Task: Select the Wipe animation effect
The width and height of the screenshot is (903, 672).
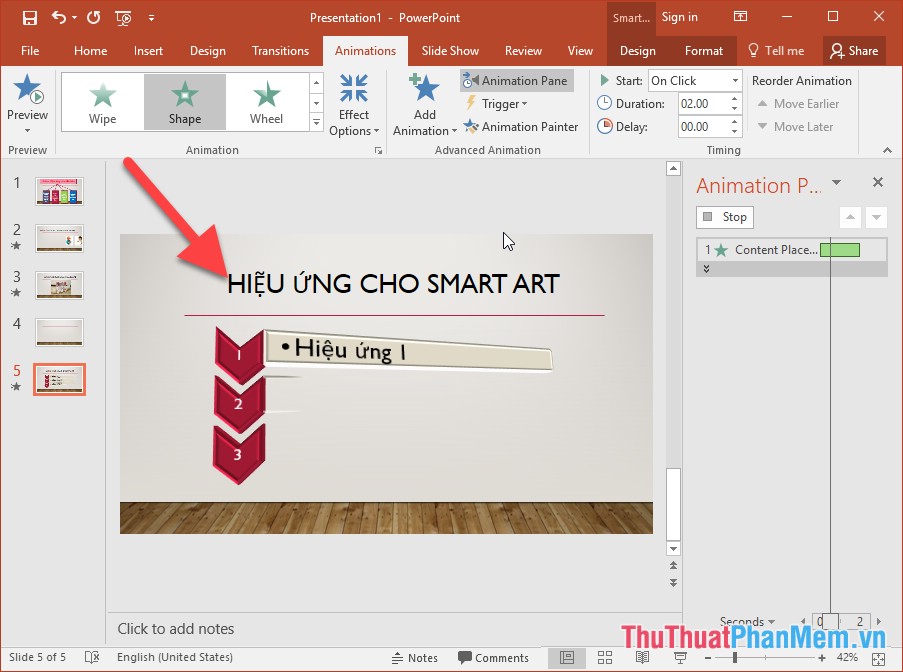Action: click(x=102, y=101)
